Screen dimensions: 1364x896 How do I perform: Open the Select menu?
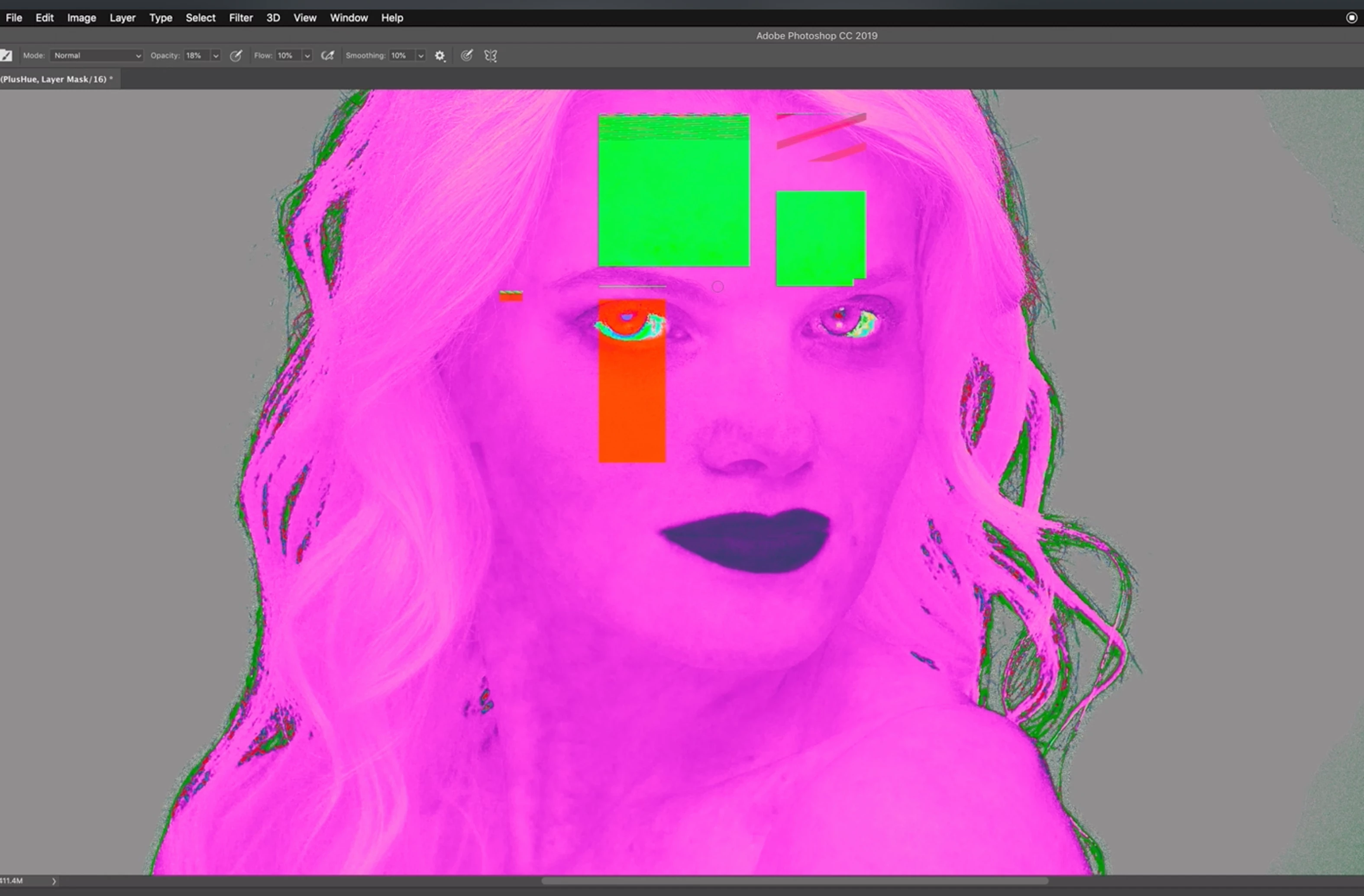200,18
